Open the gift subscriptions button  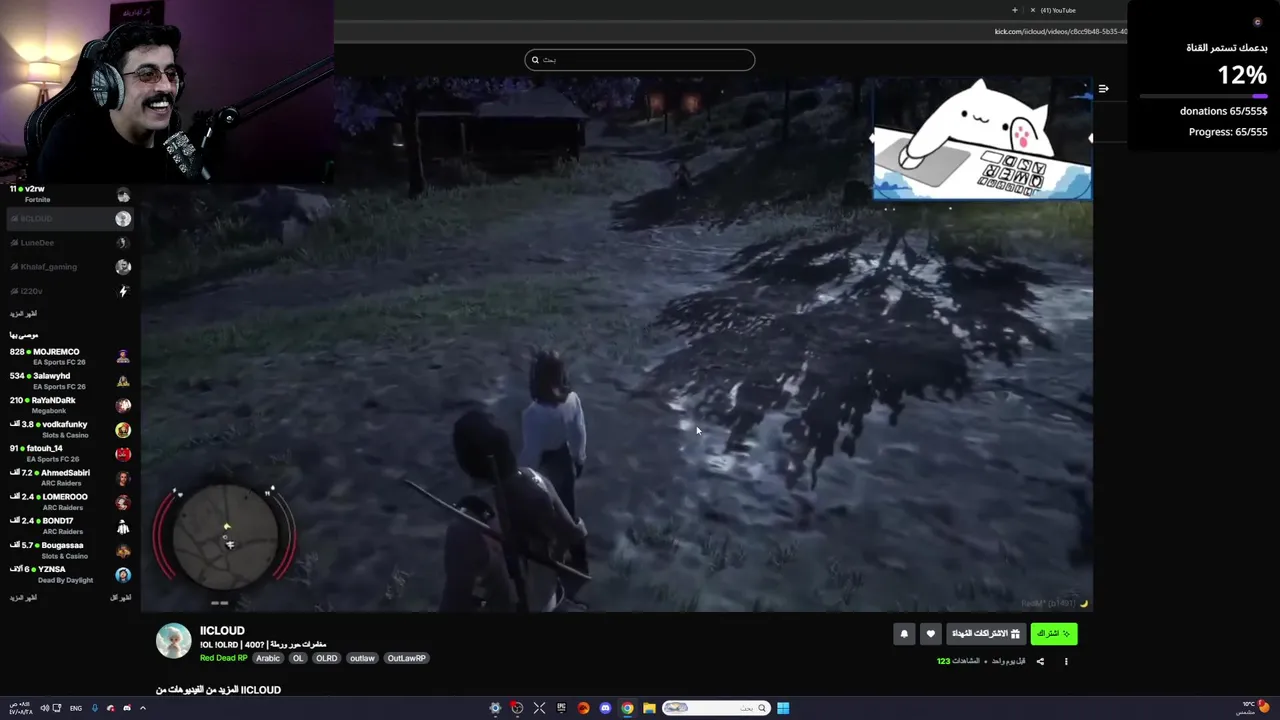(986, 633)
